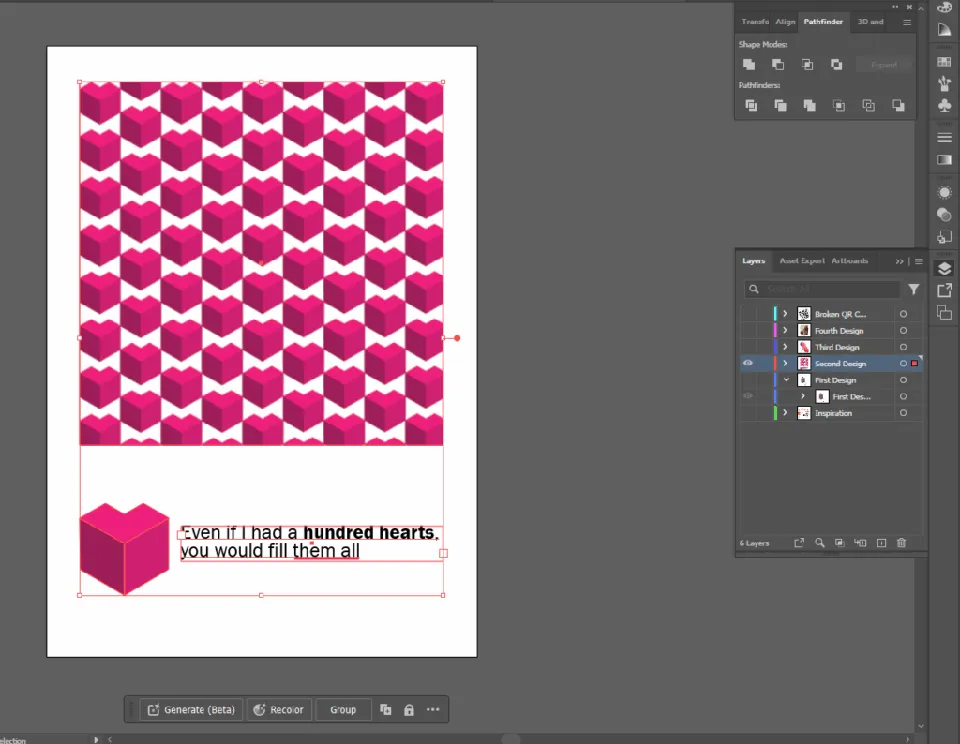Click target circle of Fourth Design layer
This screenshot has height=744, width=960.
tap(903, 331)
